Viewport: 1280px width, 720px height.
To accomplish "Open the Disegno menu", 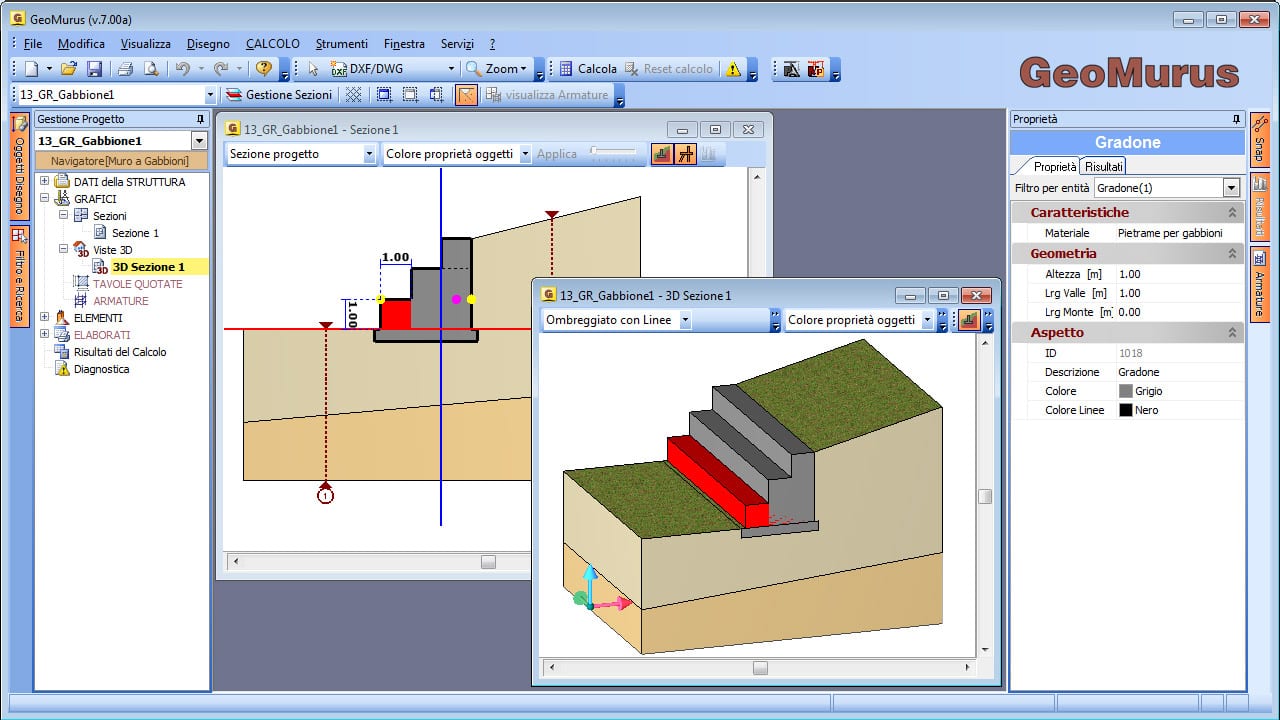I will [x=208, y=44].
